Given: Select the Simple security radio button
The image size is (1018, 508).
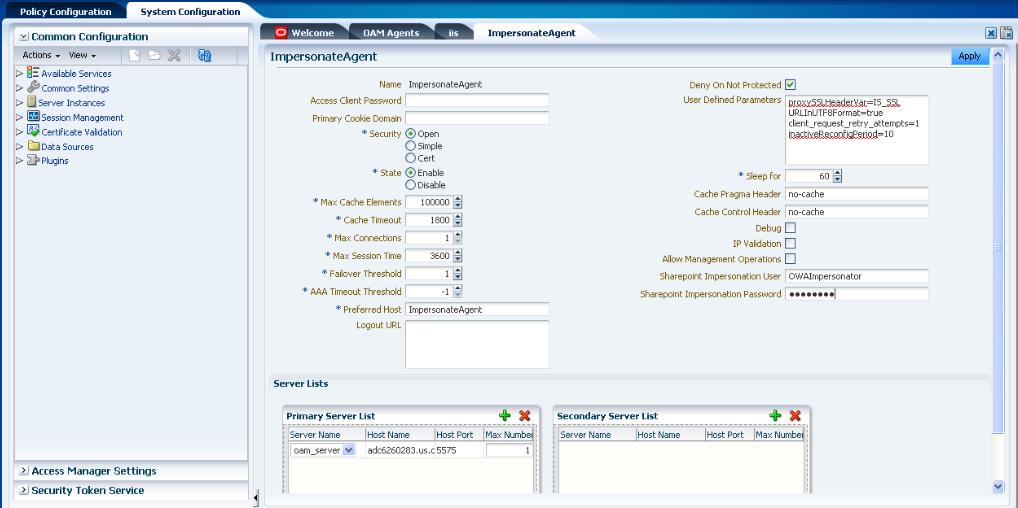Looking at the screenshot, I should (410, 146).
